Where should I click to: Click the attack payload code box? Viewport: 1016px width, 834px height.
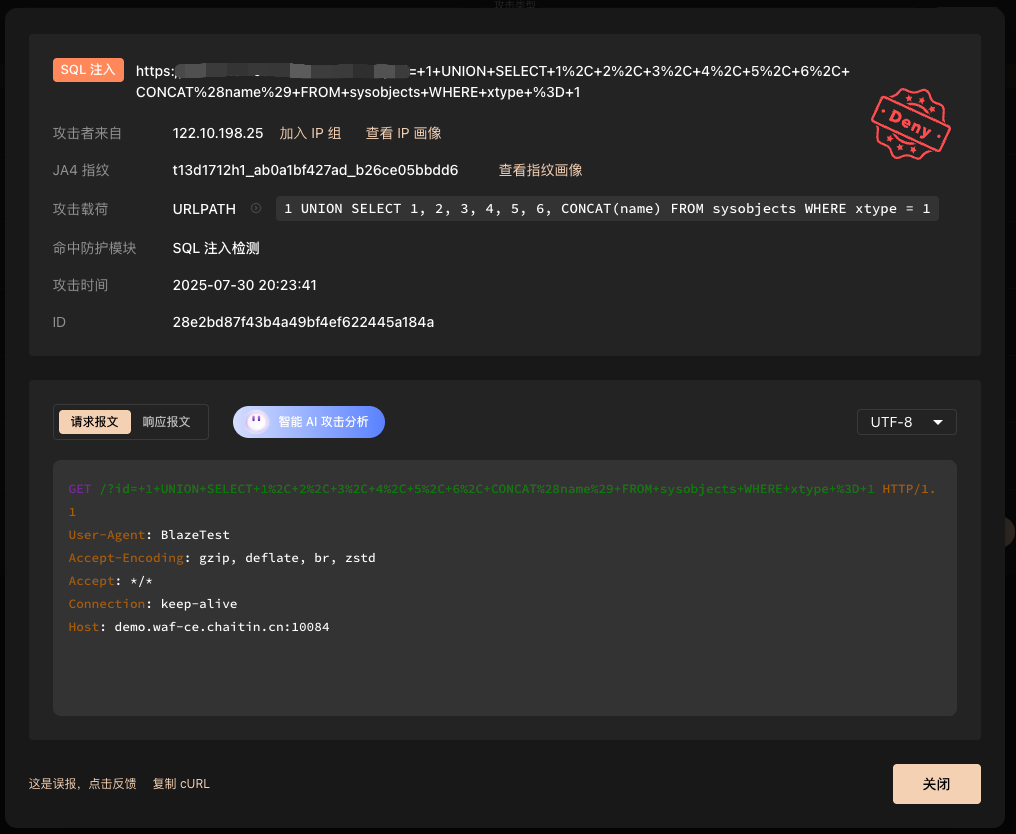click(607, 209)
